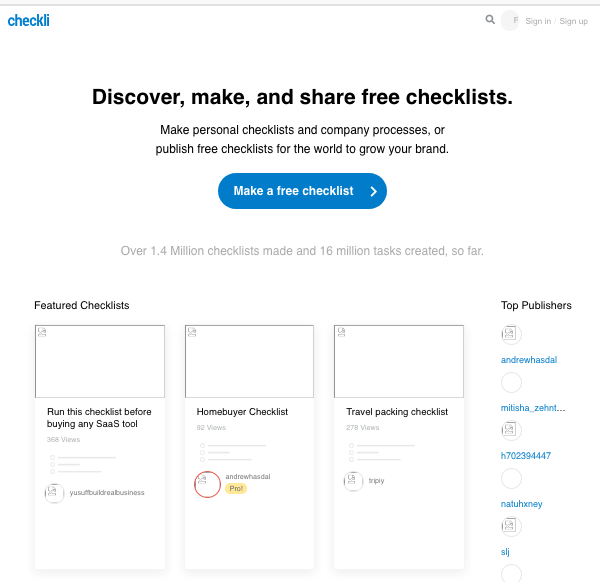Click the Sign up link
Image resolution: width=600 pixels, height=582 pixels.
click(573, 21)
